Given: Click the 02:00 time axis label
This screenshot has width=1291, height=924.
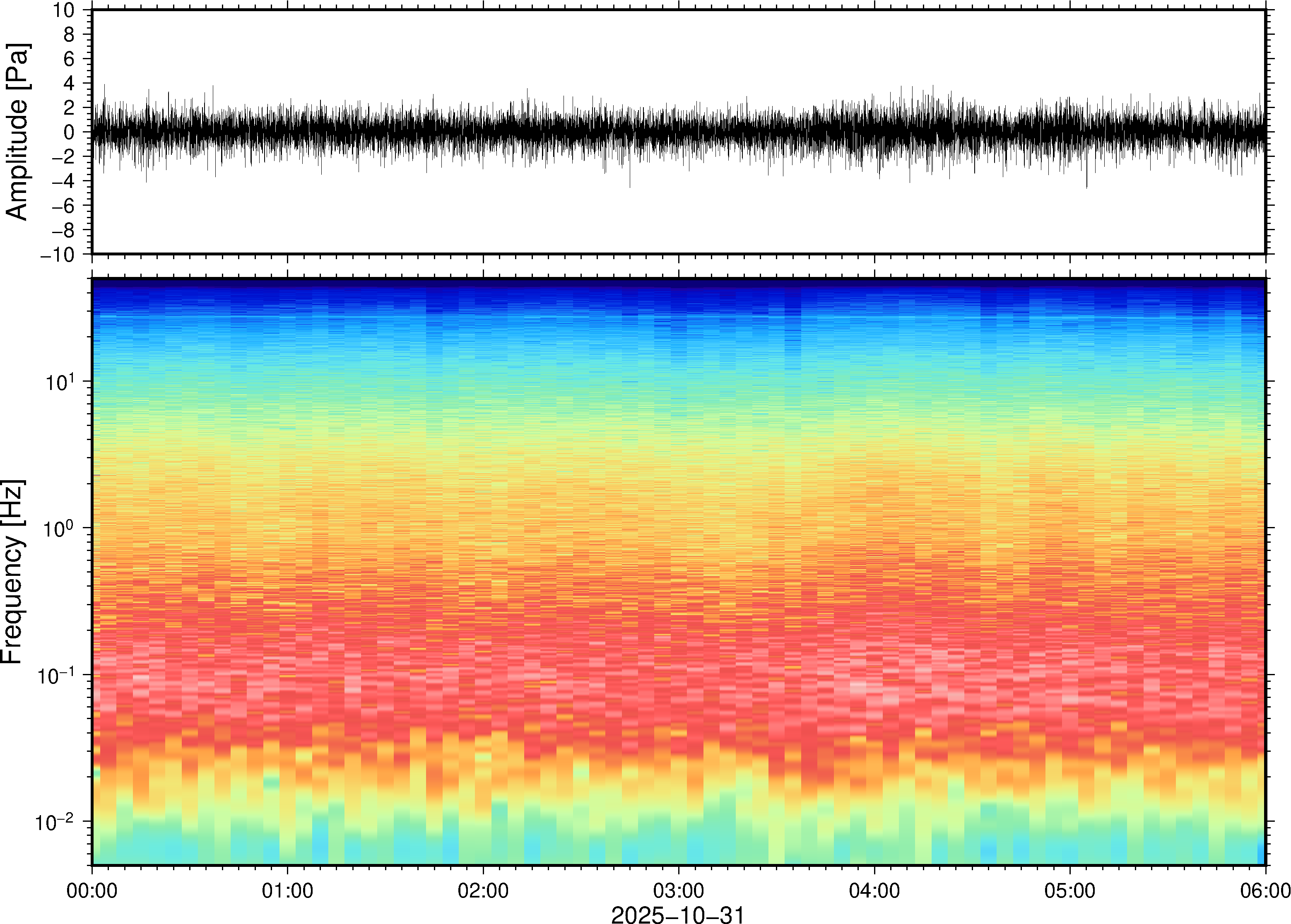Looking at the screenshot, I should (483, 890).
